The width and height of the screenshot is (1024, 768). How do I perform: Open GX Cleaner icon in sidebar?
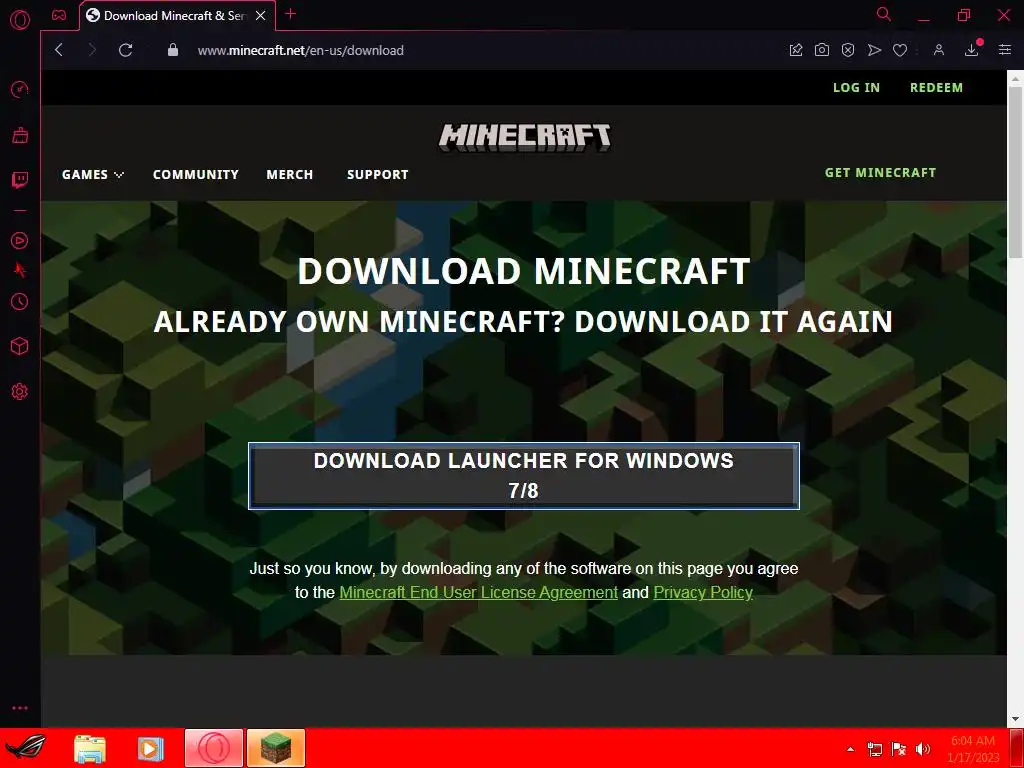(20, 135)
